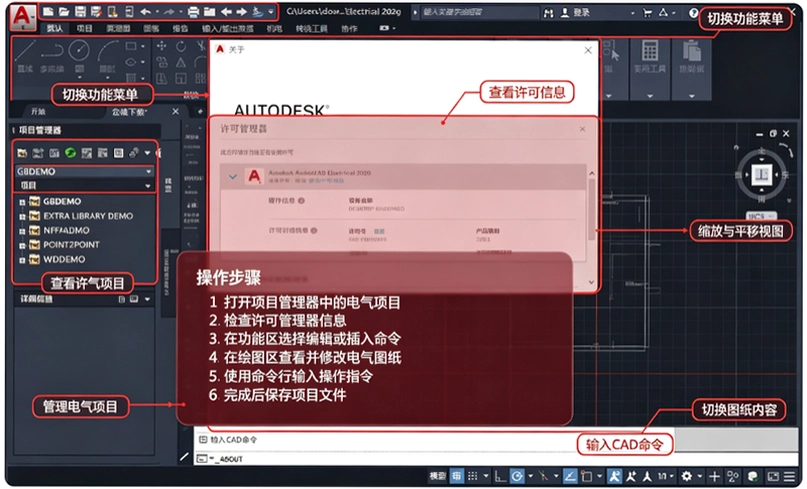Toggle object snap square icon in status bar
807x489 pixels.
point(586,476)
